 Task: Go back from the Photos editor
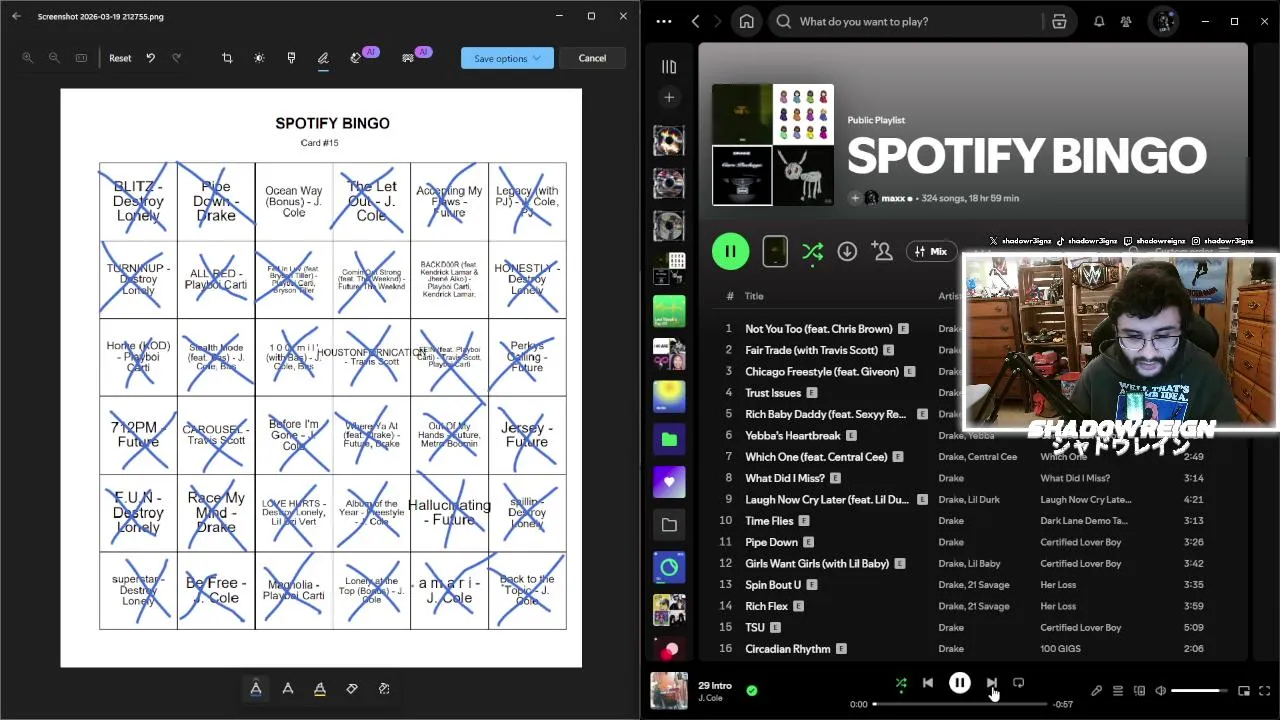point(17,16)
